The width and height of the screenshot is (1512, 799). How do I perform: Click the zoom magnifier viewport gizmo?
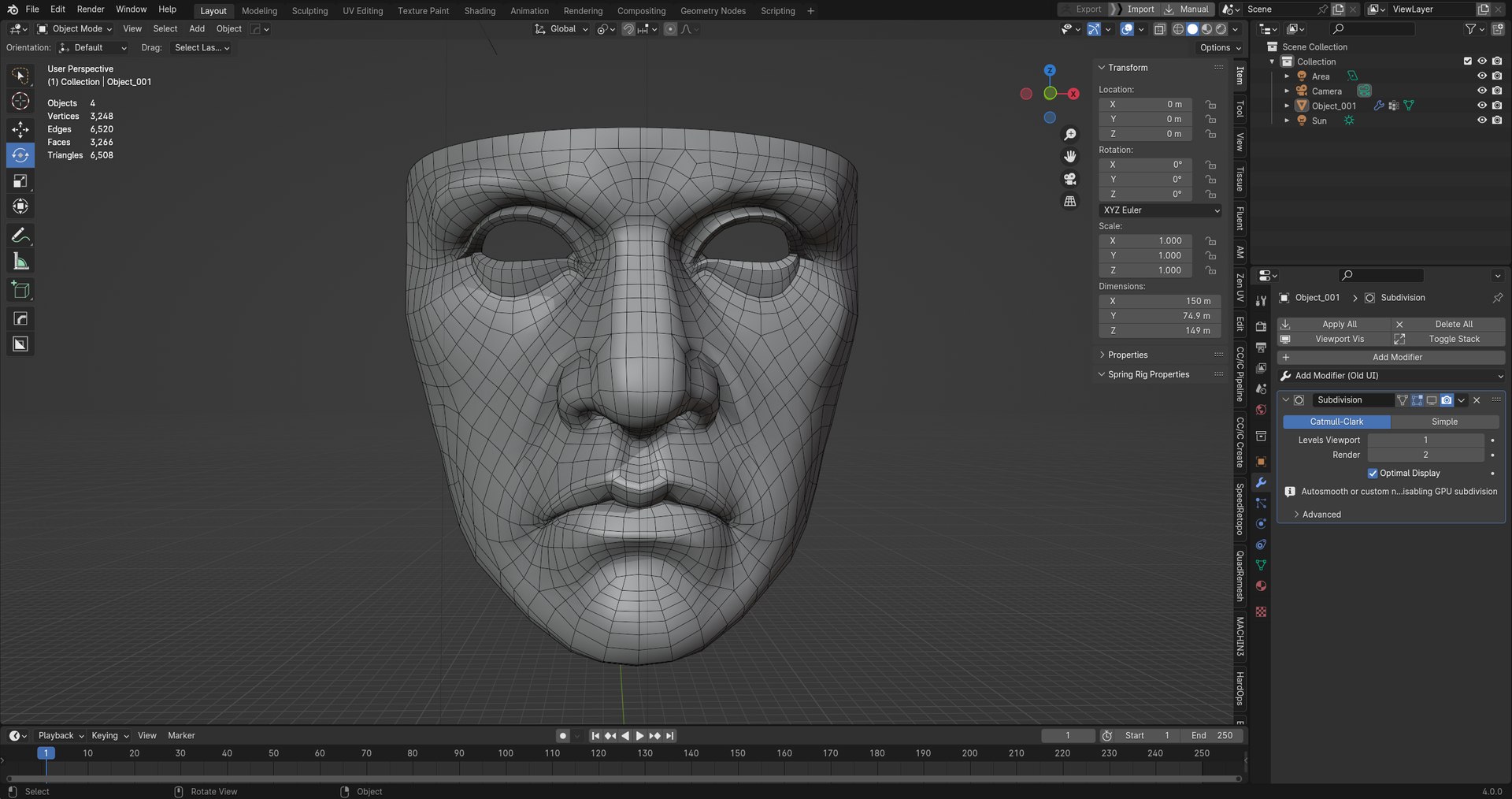[x=1069, y=135]
